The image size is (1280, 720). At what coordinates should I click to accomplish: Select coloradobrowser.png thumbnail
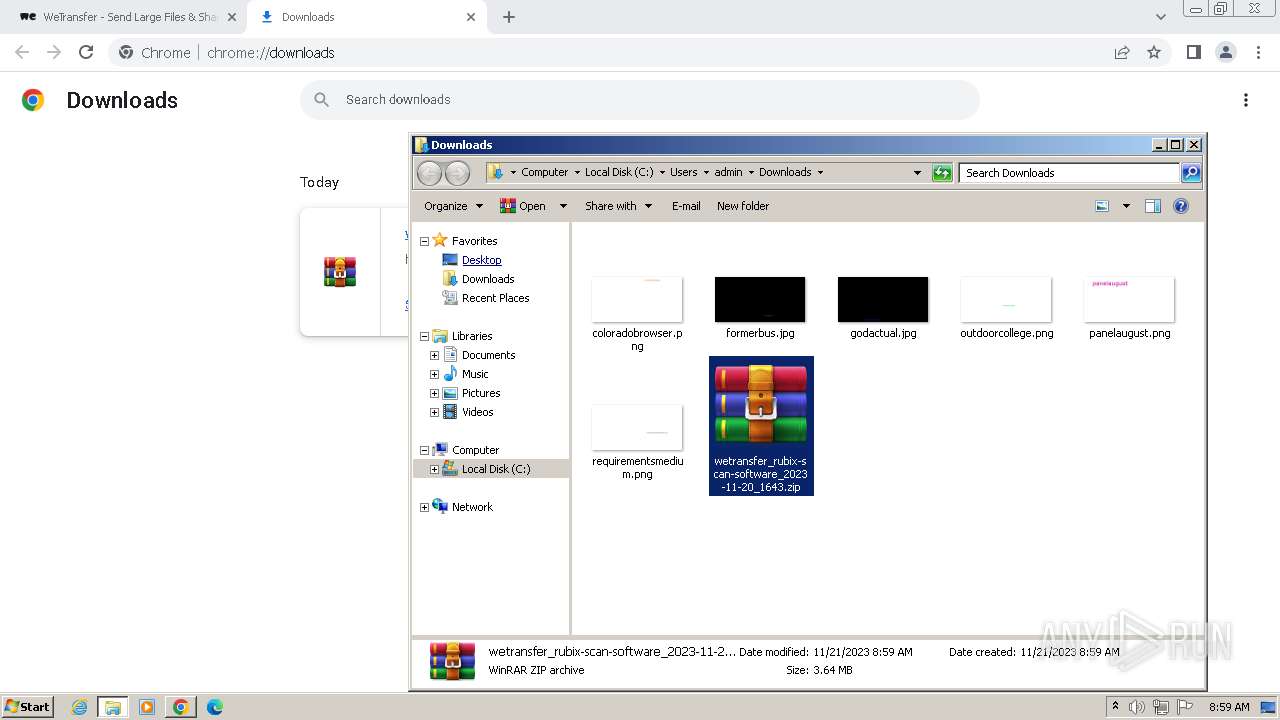coord(637,300)
